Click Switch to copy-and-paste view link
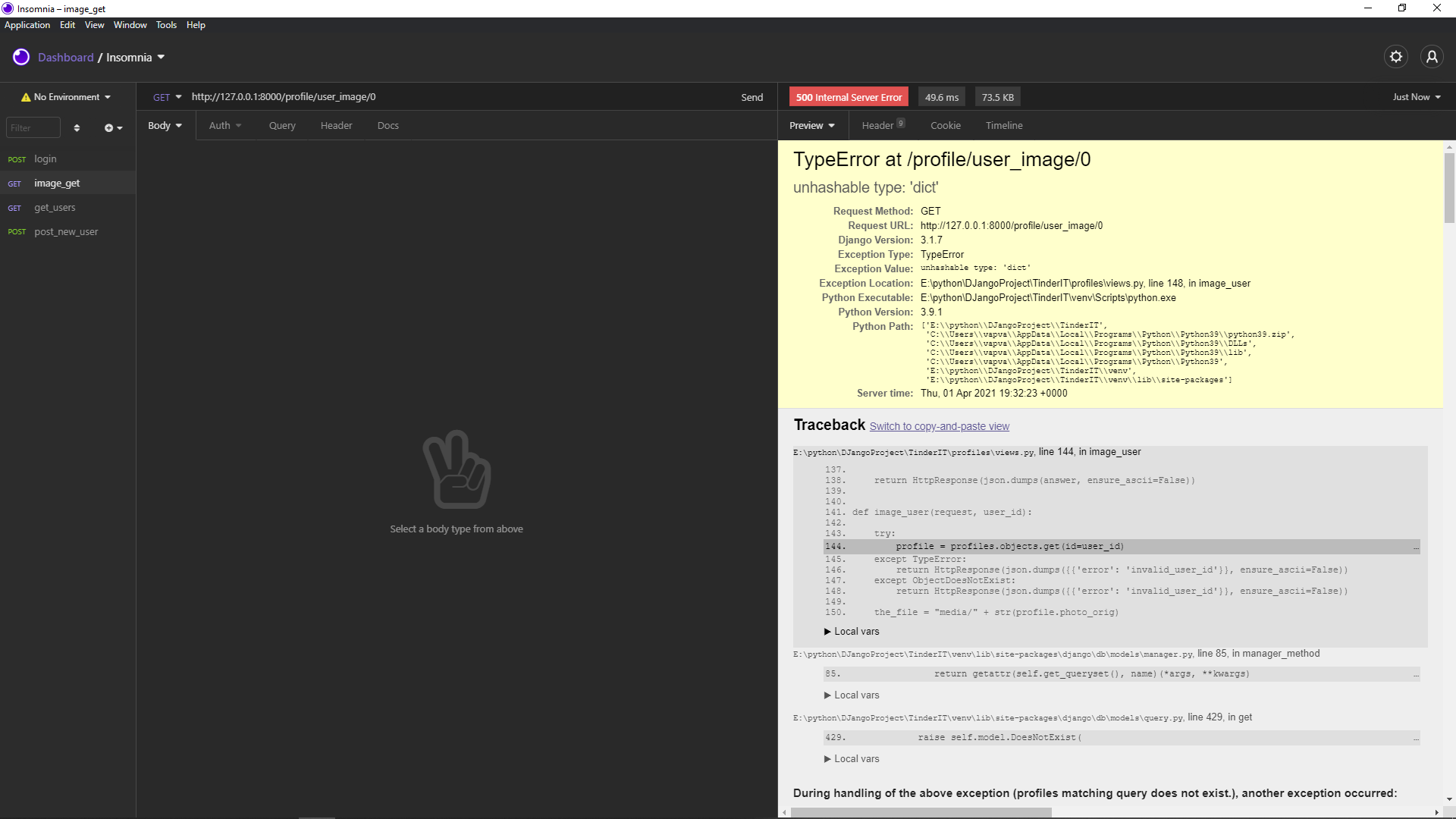 tap(939, 427)
